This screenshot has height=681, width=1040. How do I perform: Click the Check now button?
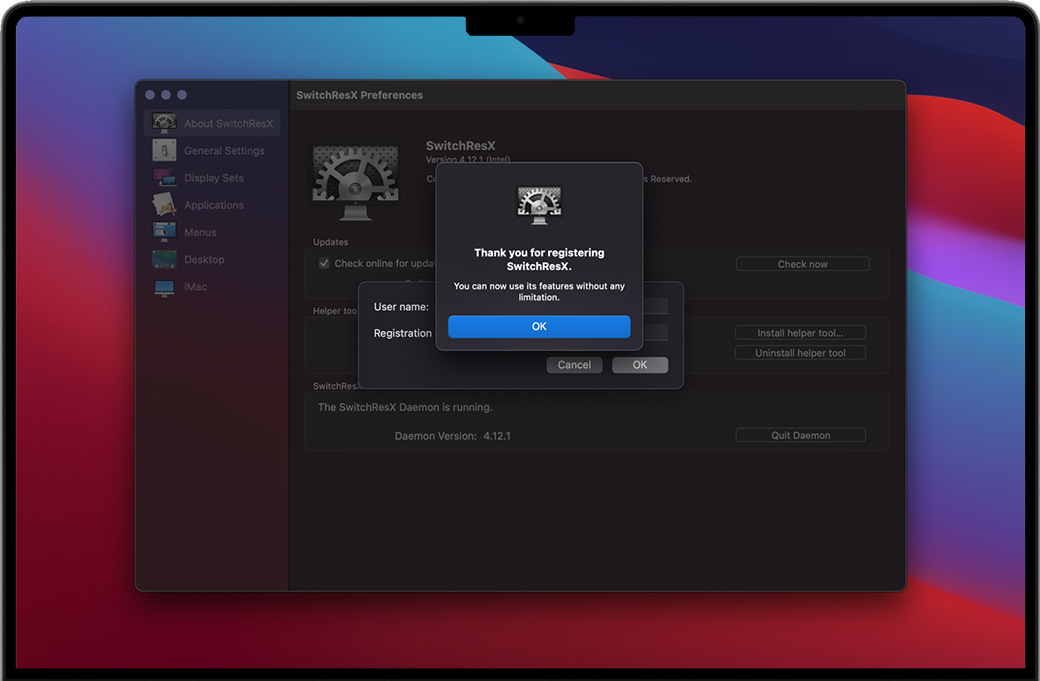(x=803, y=264)
